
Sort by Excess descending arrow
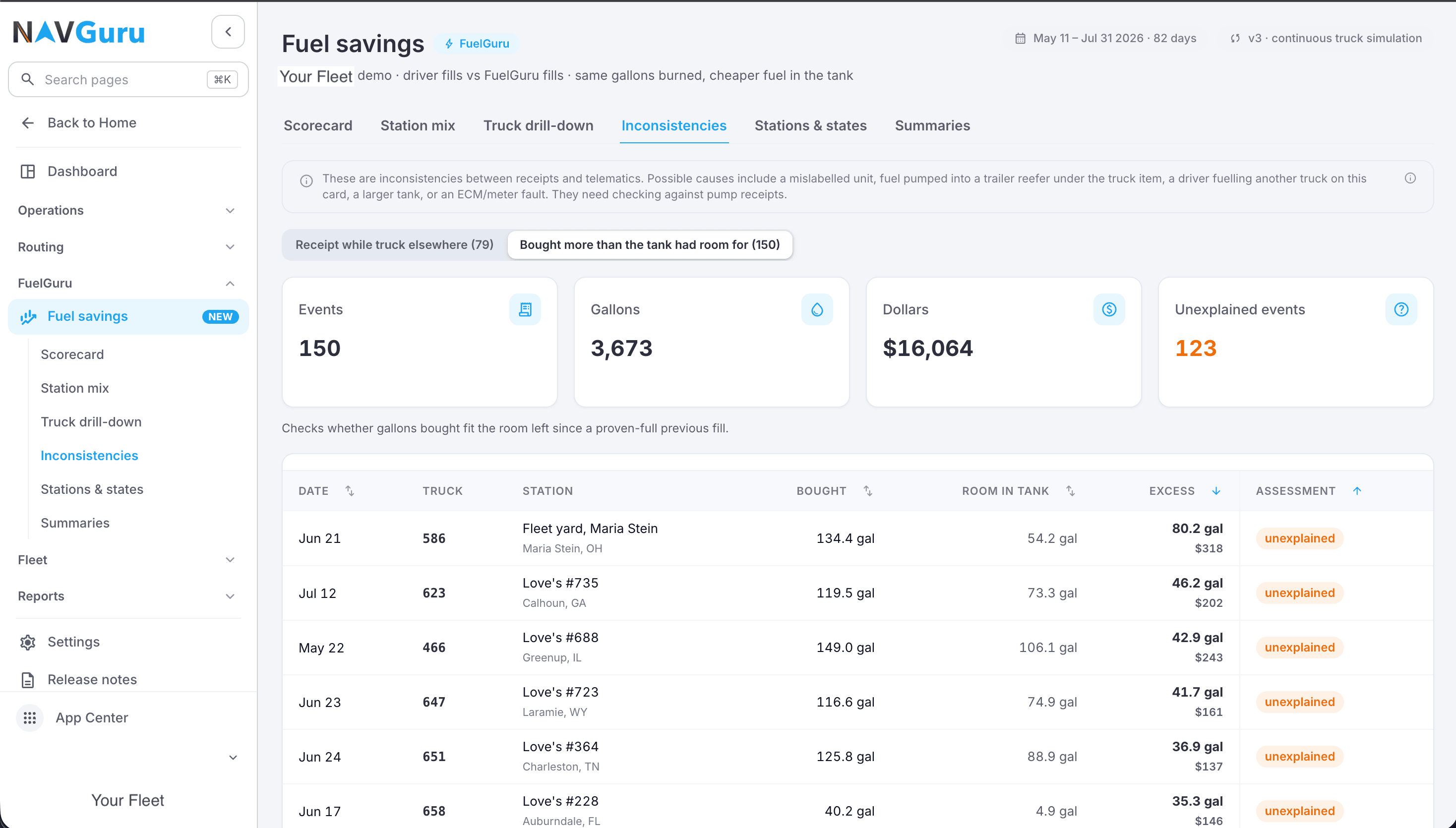pyautogui.click(x=1216, y=491)
